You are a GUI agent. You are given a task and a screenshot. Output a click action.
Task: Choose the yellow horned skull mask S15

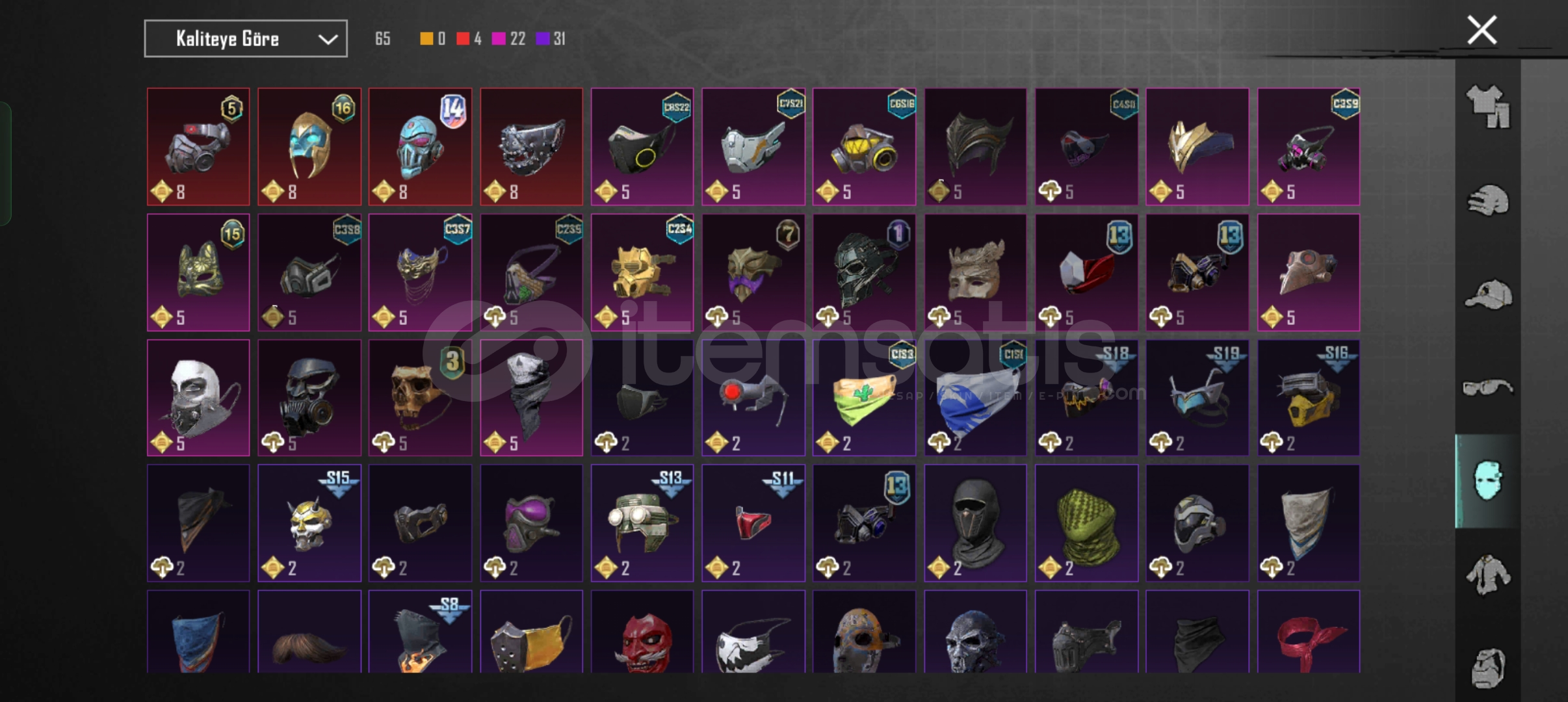point(309,523)
